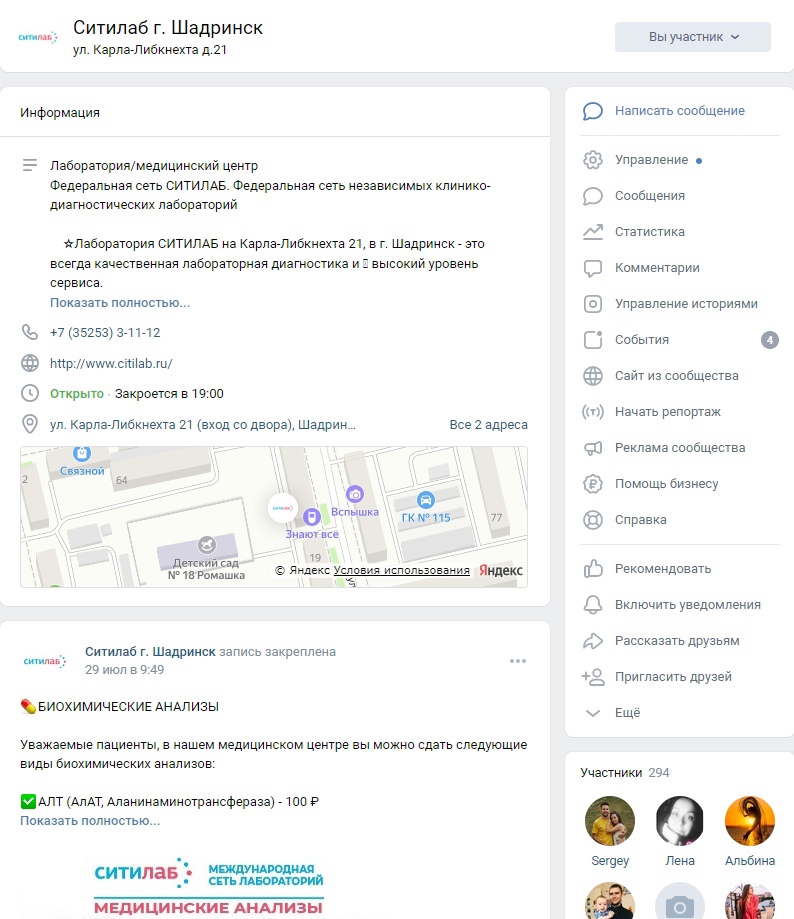Click the Справка lifebuoy icon
This screenshot has height=919, width=794.
[592, 520]
